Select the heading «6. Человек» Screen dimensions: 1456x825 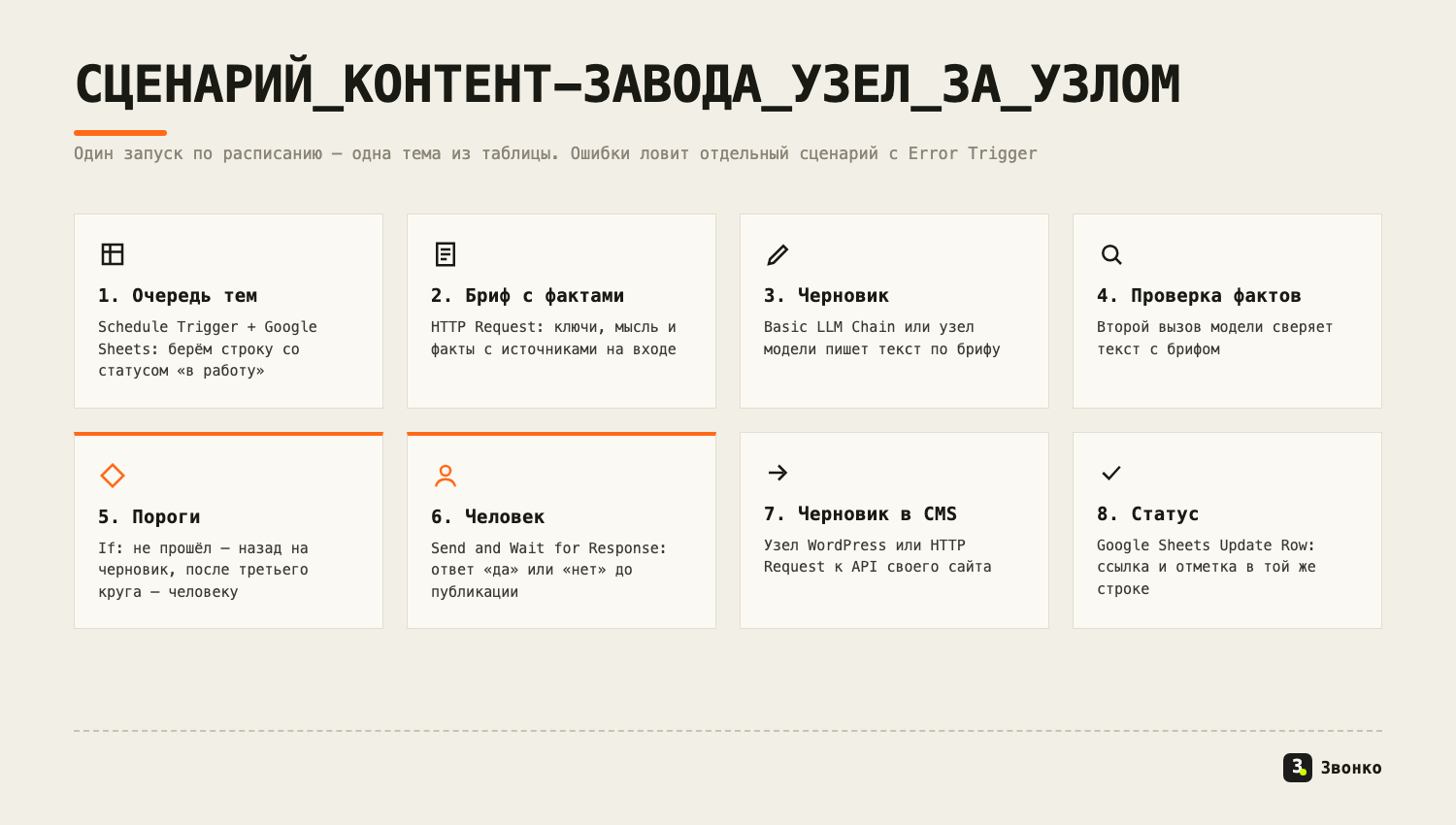click(x=488, y=517)
